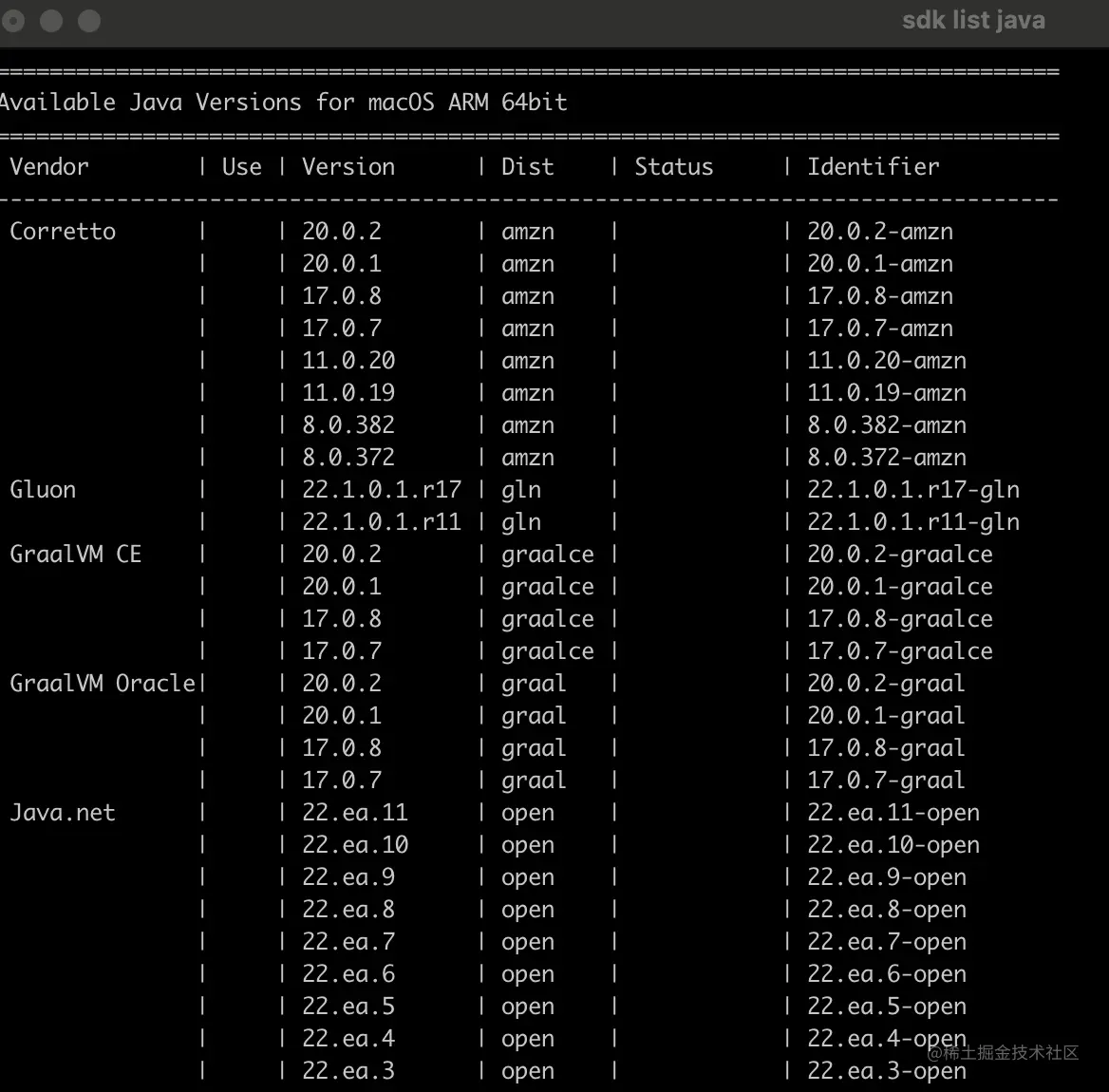Select the Vendor column header

point(48,167)
